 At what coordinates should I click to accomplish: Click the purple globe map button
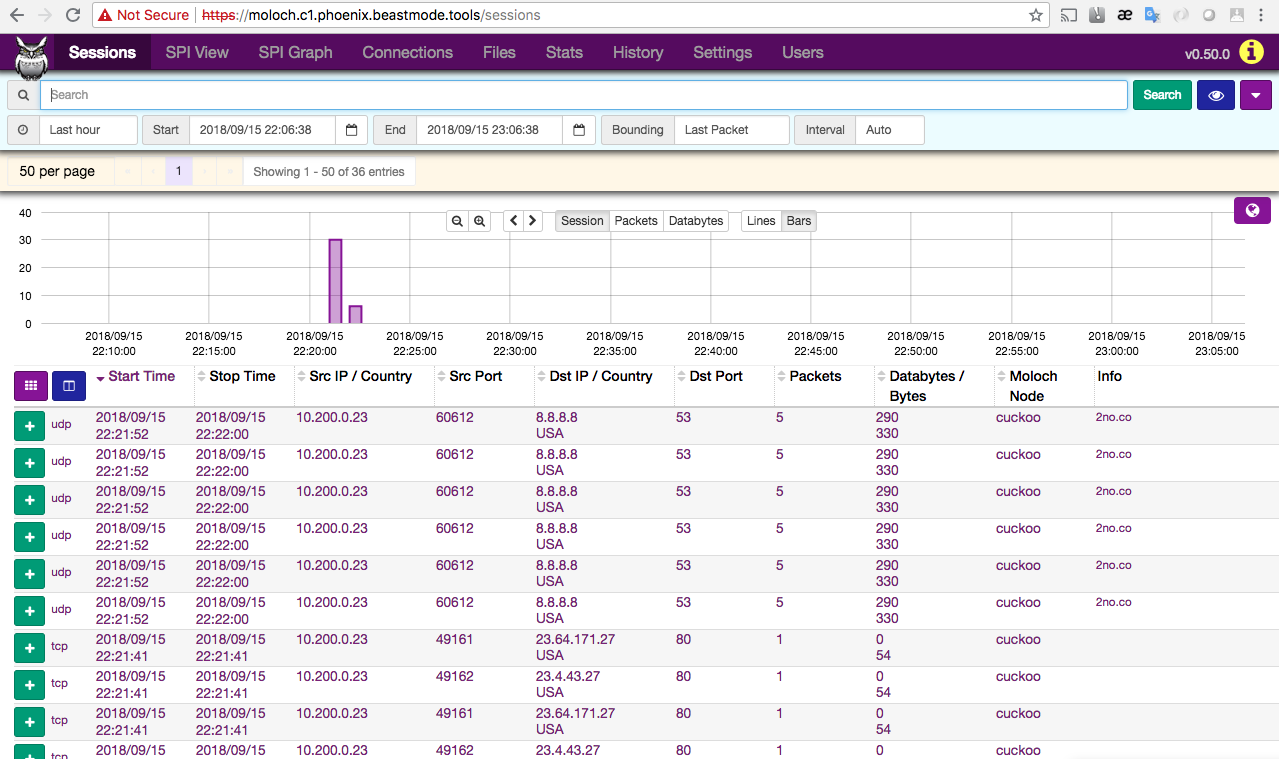1252,210
